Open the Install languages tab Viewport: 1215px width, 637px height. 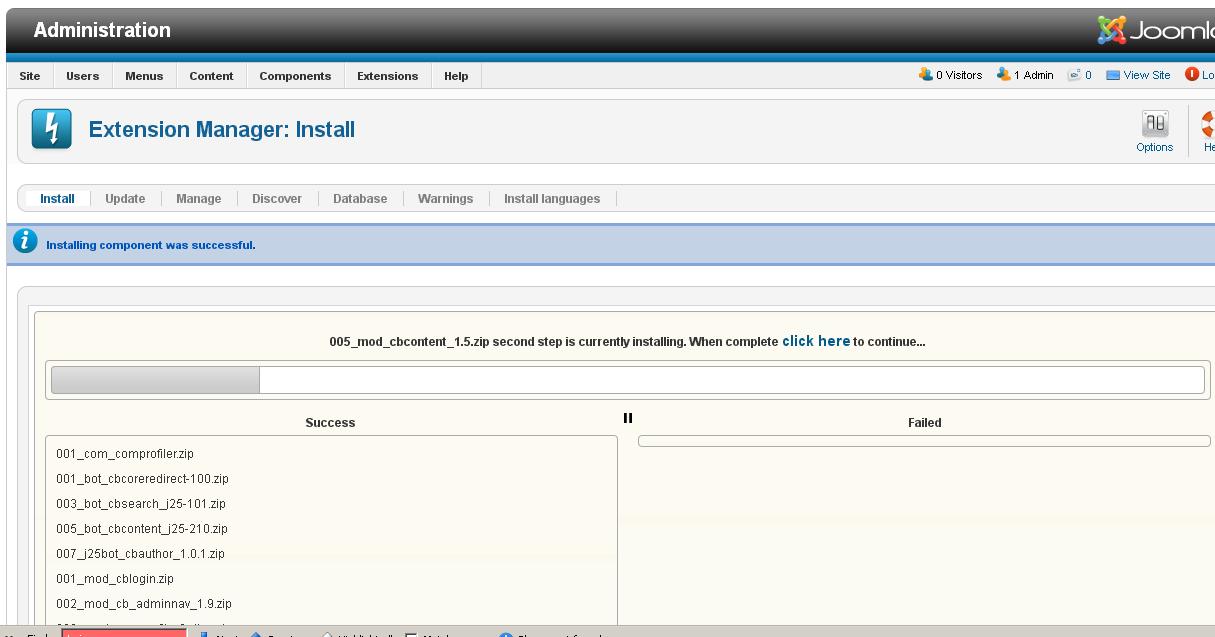552,199
